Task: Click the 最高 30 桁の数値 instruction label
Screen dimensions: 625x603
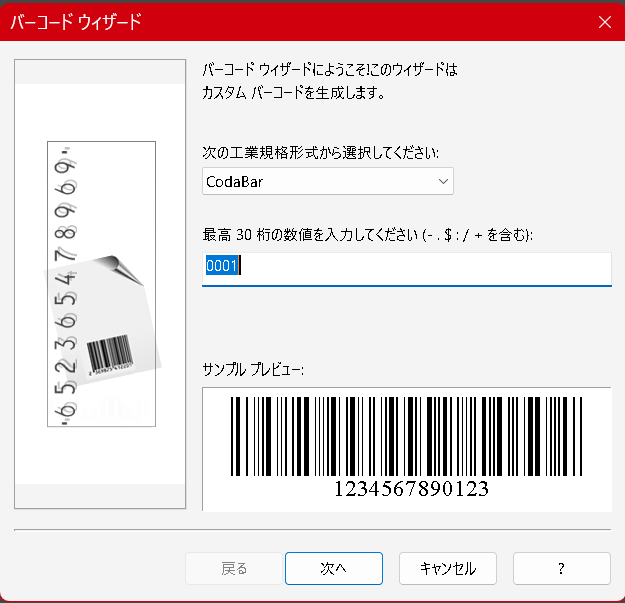Action: (x=367, y=234)
